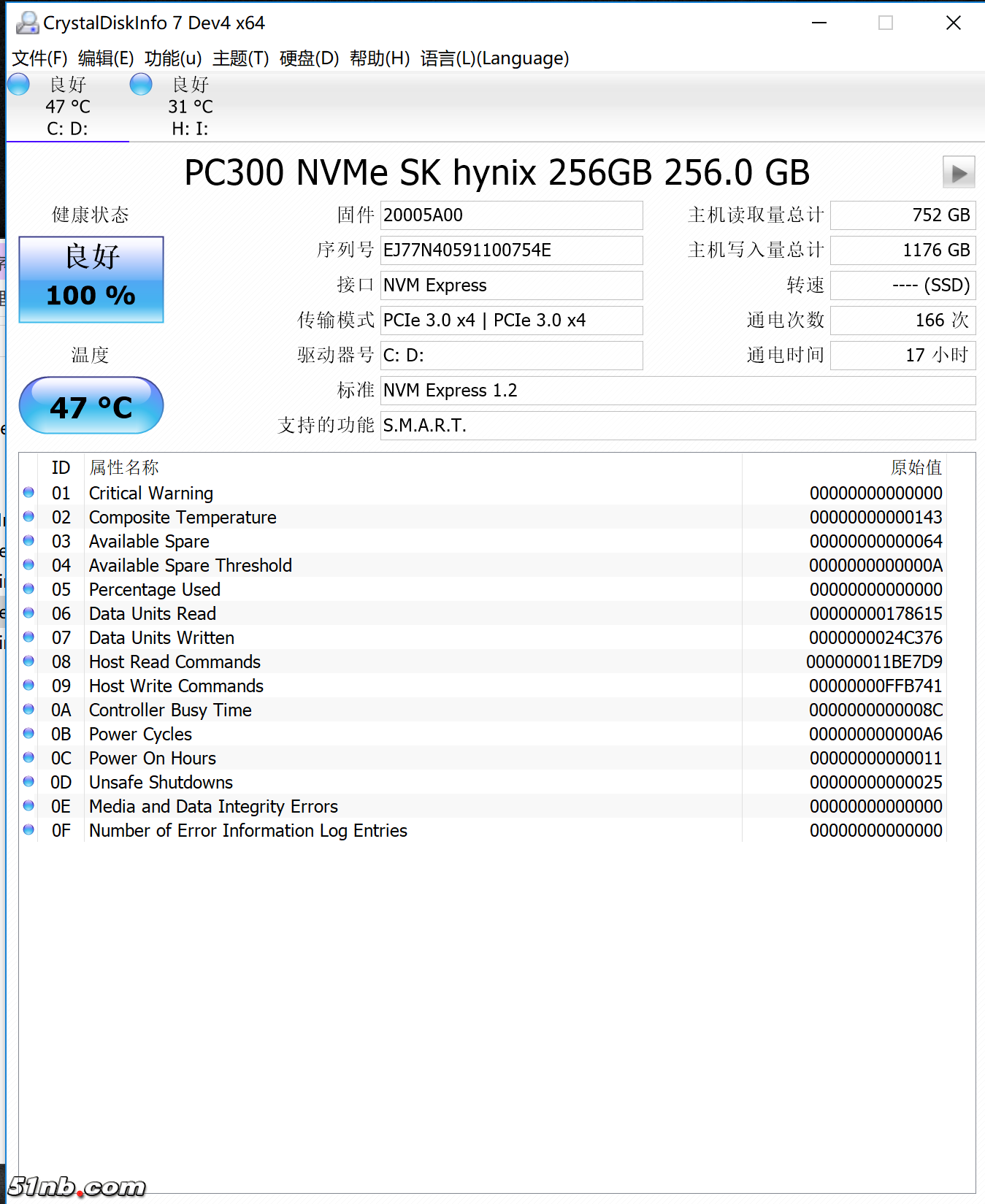Image resolution: width=985 pixels, height=1204 pixels.
Task: Select the H: I: disk status orb
Action: pyautogui.click(x=141, y=85)
